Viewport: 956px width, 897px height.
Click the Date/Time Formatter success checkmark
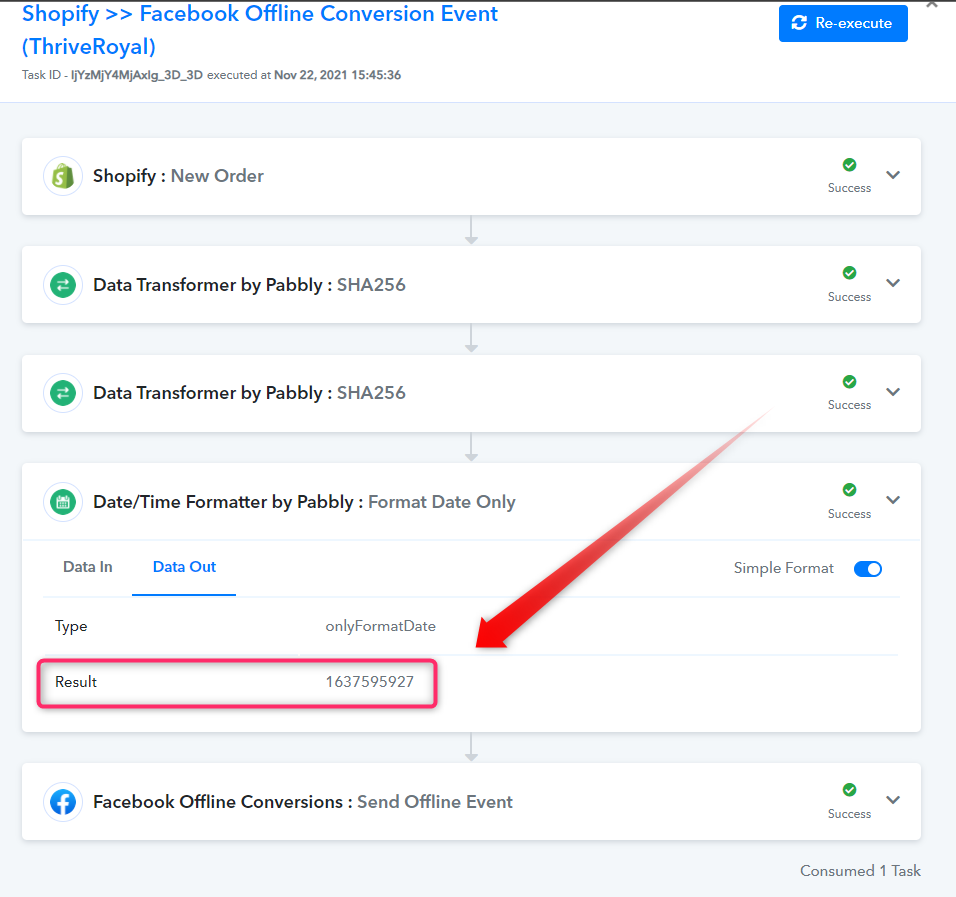pos(849,490)
